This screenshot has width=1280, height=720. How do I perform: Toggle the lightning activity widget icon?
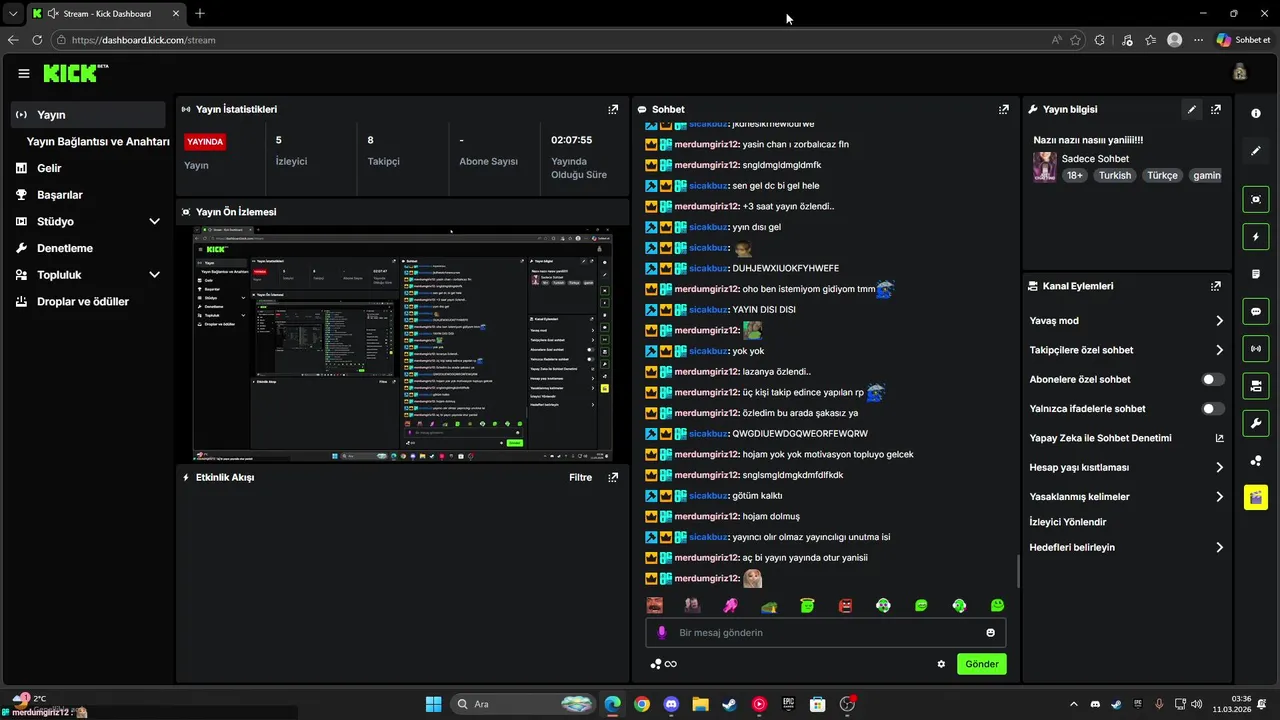[1256, 237]
